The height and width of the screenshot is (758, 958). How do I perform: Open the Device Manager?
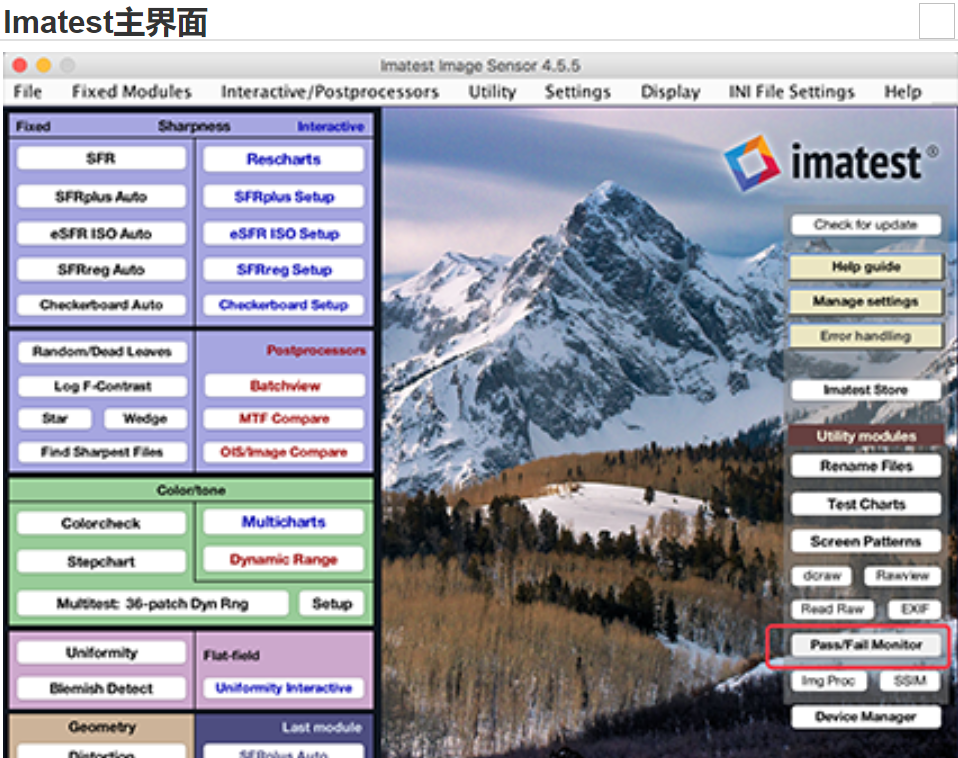click(x=864, y=716)
